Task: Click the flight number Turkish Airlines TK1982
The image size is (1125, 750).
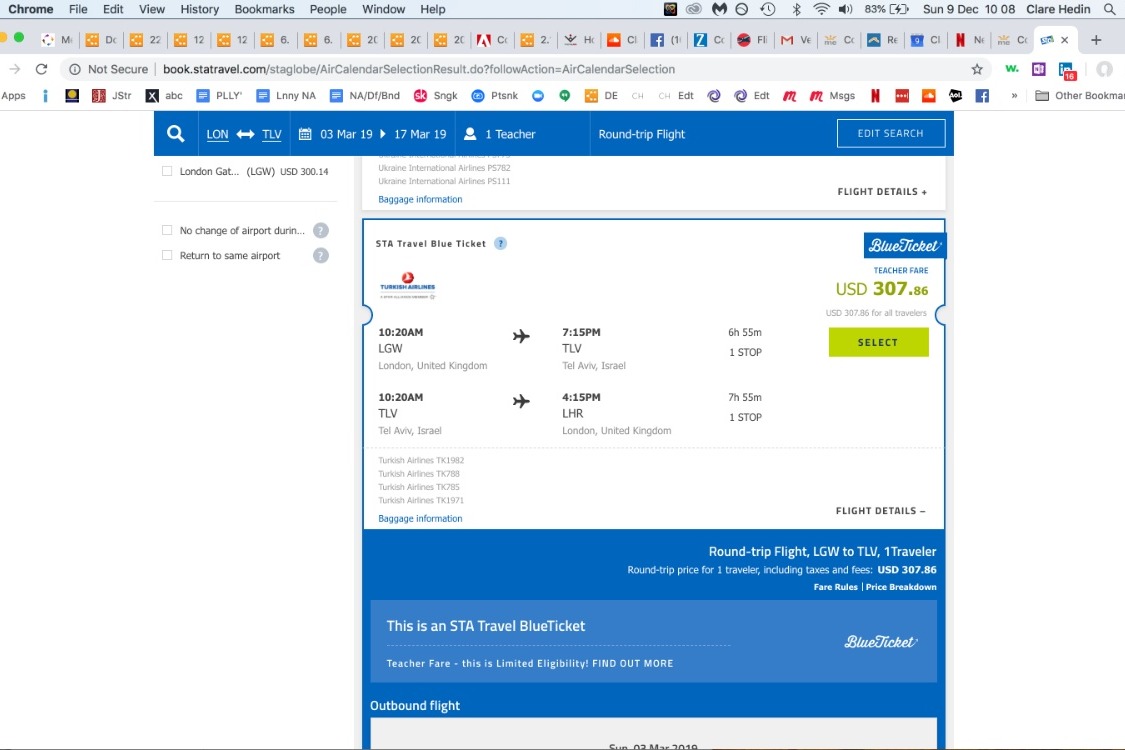Action: click(421, 460)
